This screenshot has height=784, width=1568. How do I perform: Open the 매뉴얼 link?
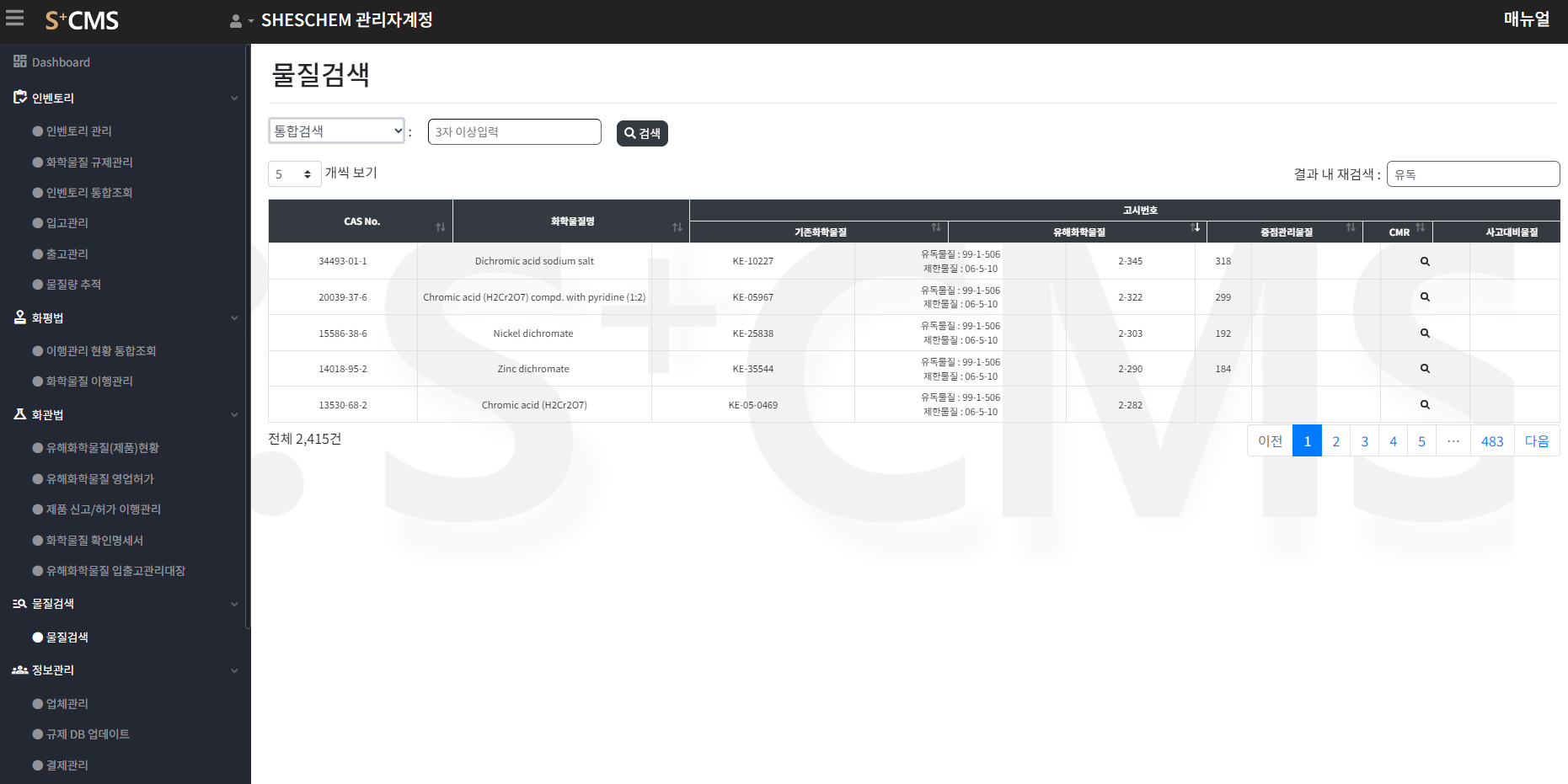click(x=1526, y=19)
